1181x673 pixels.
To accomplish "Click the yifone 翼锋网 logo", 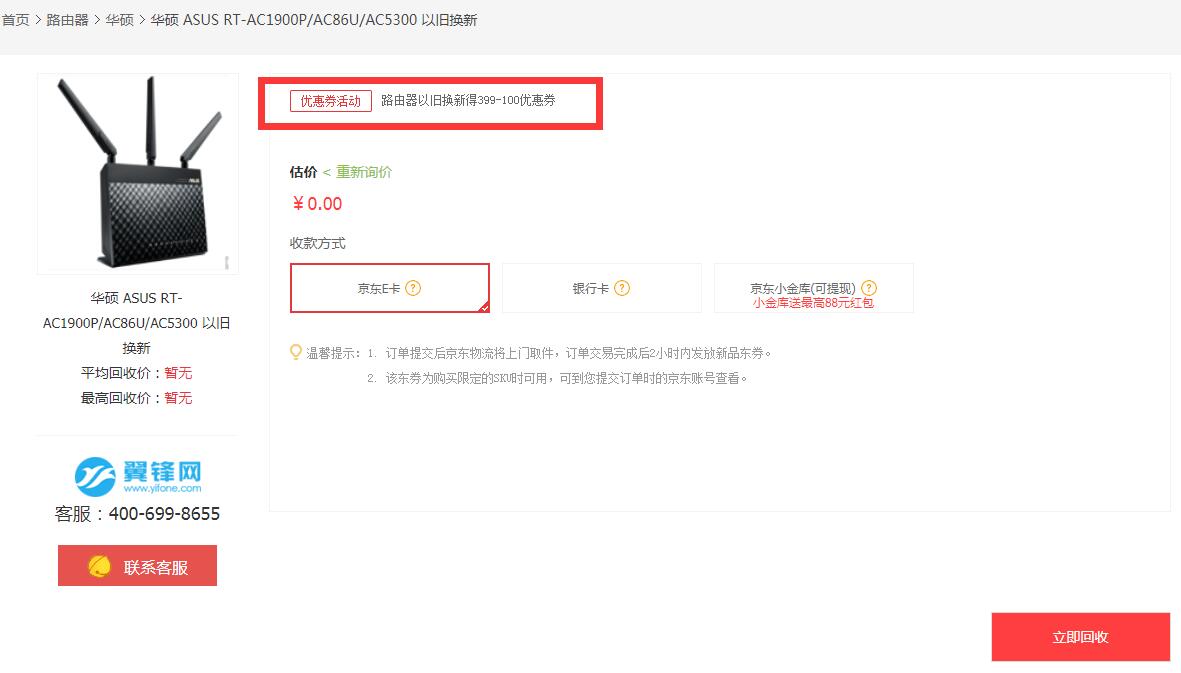I will tap(138, 476).
